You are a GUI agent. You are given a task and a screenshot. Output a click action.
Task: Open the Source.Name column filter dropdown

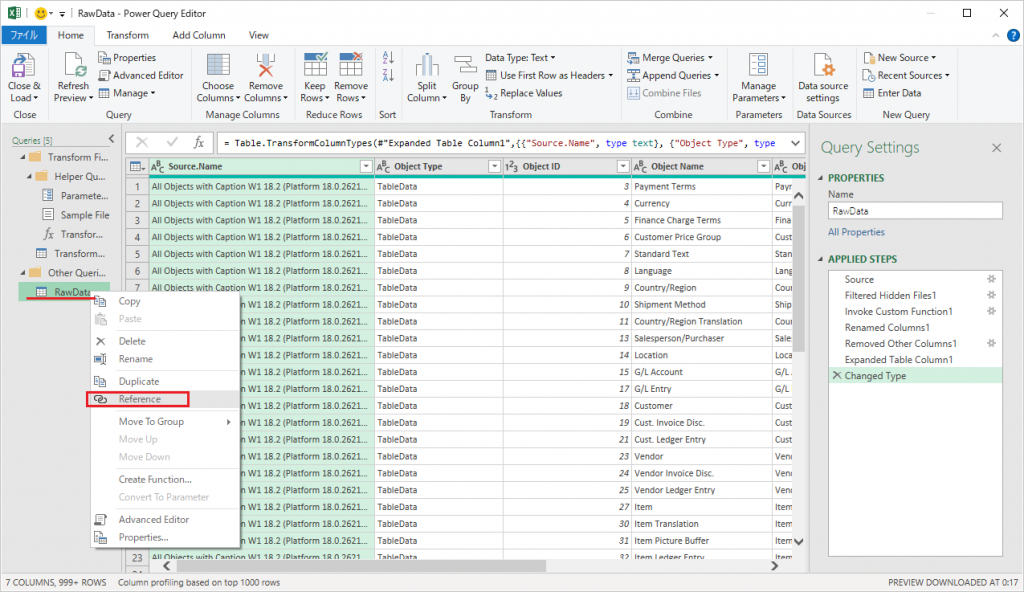point(366,167)
